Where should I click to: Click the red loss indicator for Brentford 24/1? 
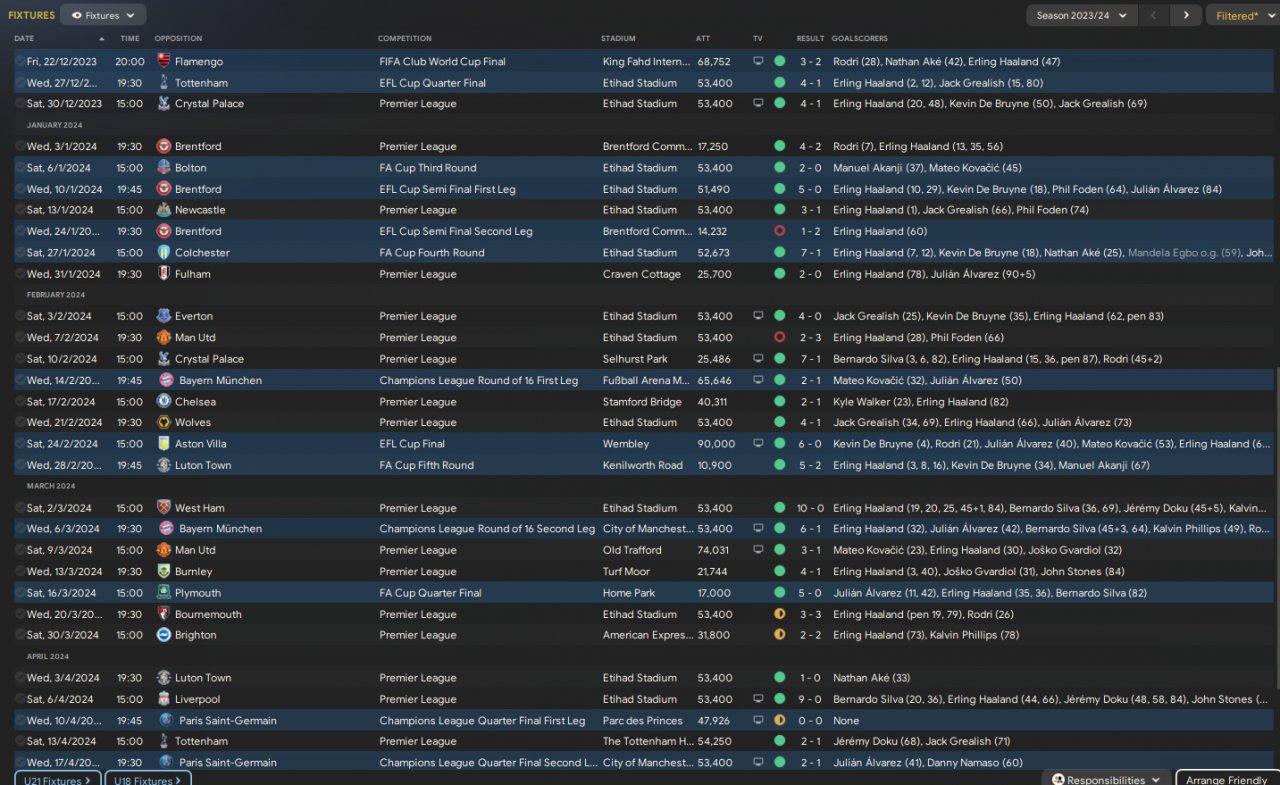click(779, 231)
